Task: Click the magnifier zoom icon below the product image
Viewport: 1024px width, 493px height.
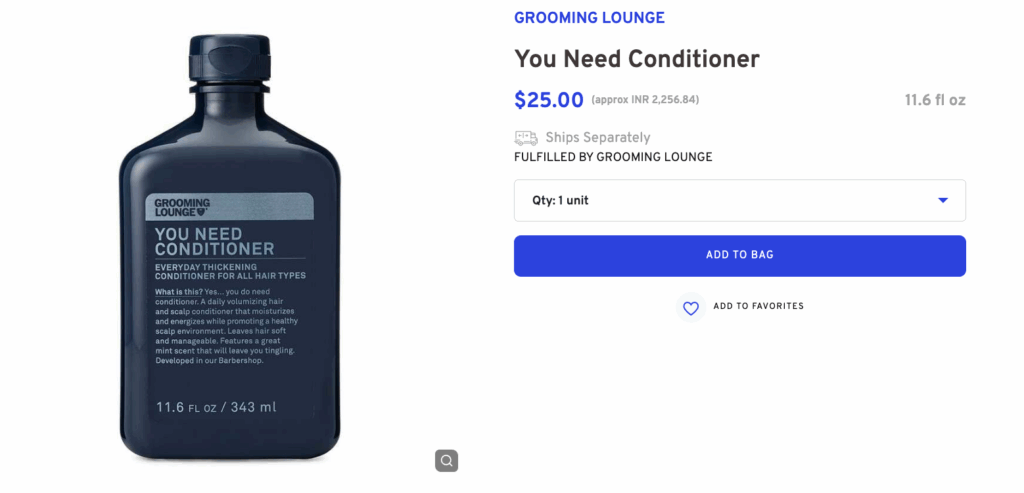Action: click(x=446, y=461)
